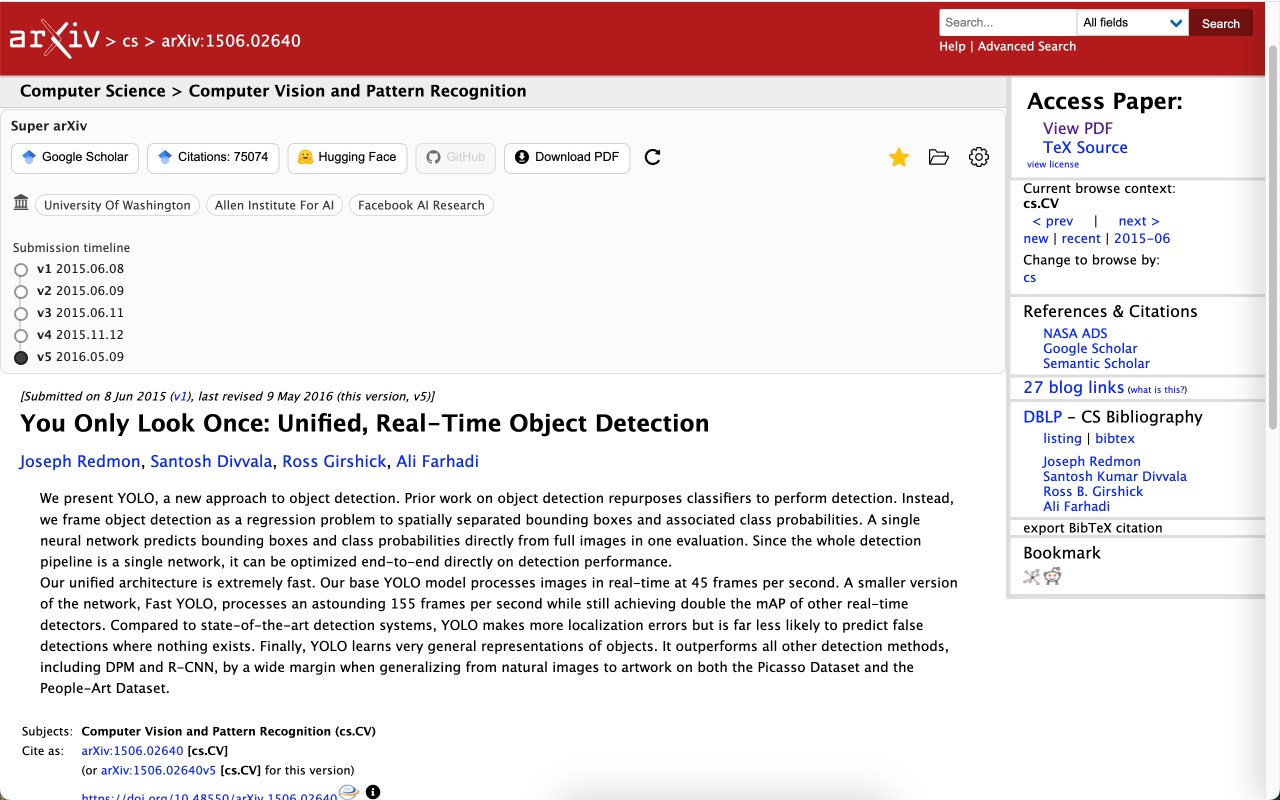
Task: Click Ali Farhadi in DBLP section
Action: point(1076,506)
